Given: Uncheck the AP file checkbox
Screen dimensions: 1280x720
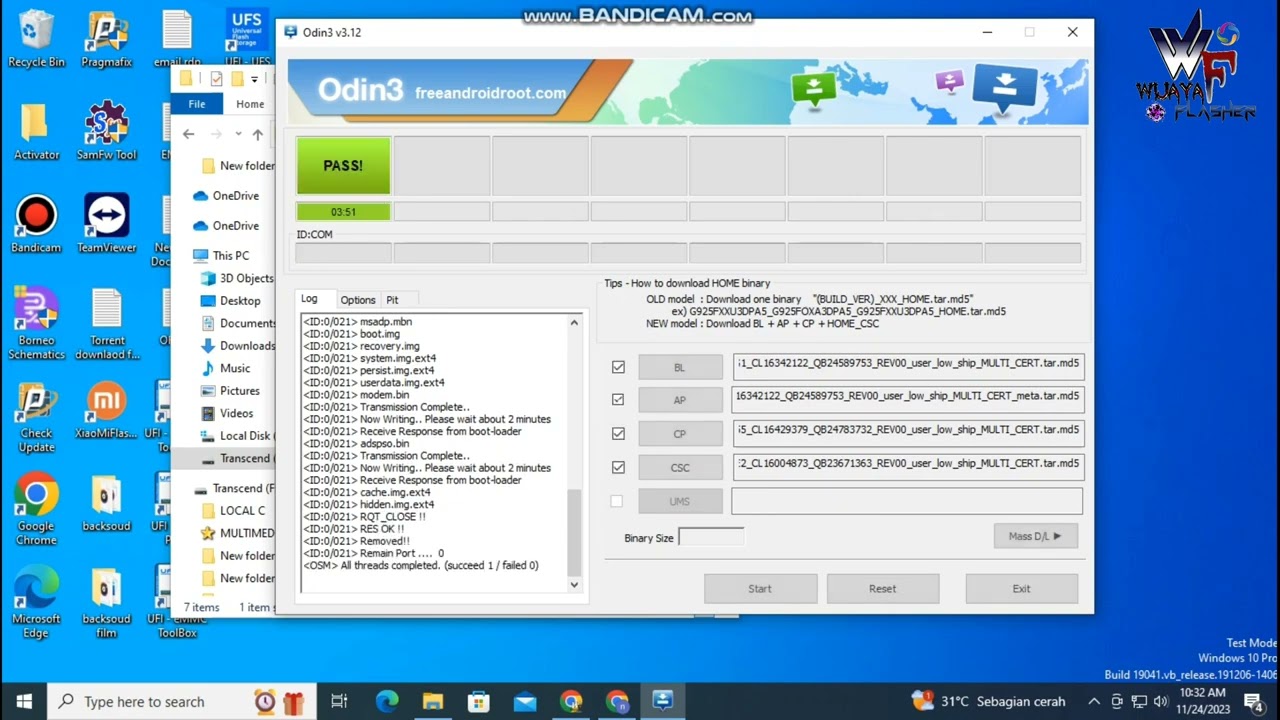Looking at the screenshot, I should [618, 400].
